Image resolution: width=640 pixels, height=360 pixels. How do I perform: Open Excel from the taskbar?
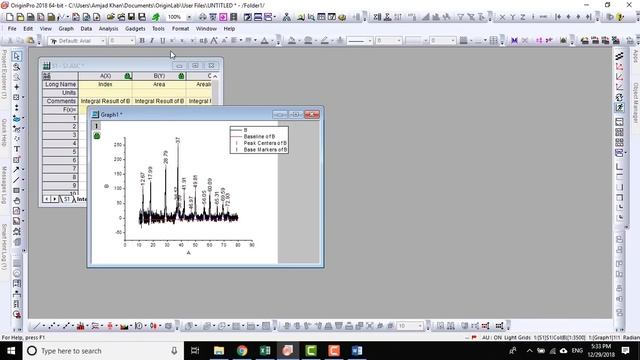[265, 351]
